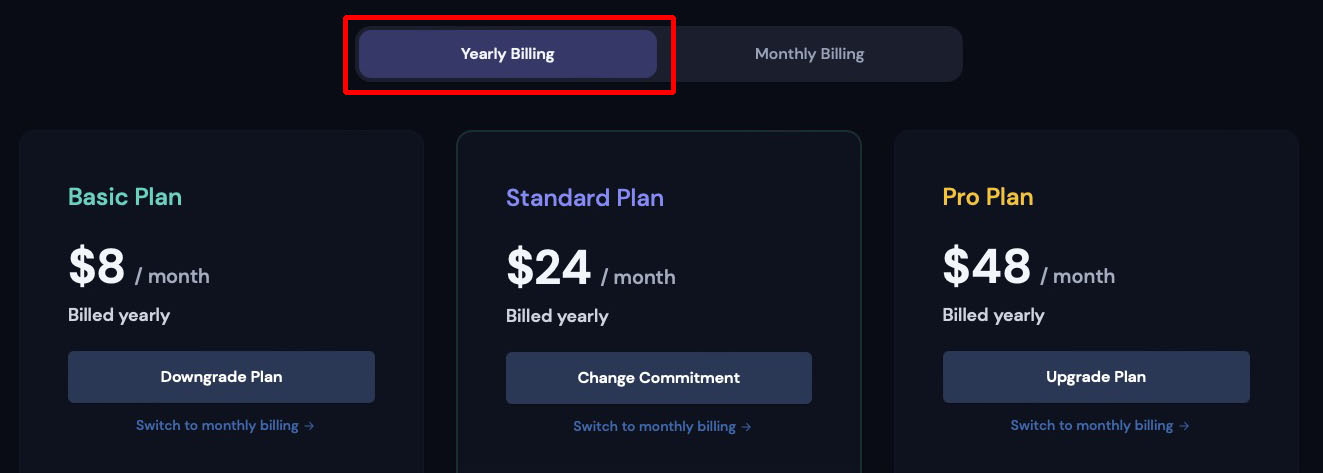
Task: Click the Pro Plan heading
Action: 988,197
